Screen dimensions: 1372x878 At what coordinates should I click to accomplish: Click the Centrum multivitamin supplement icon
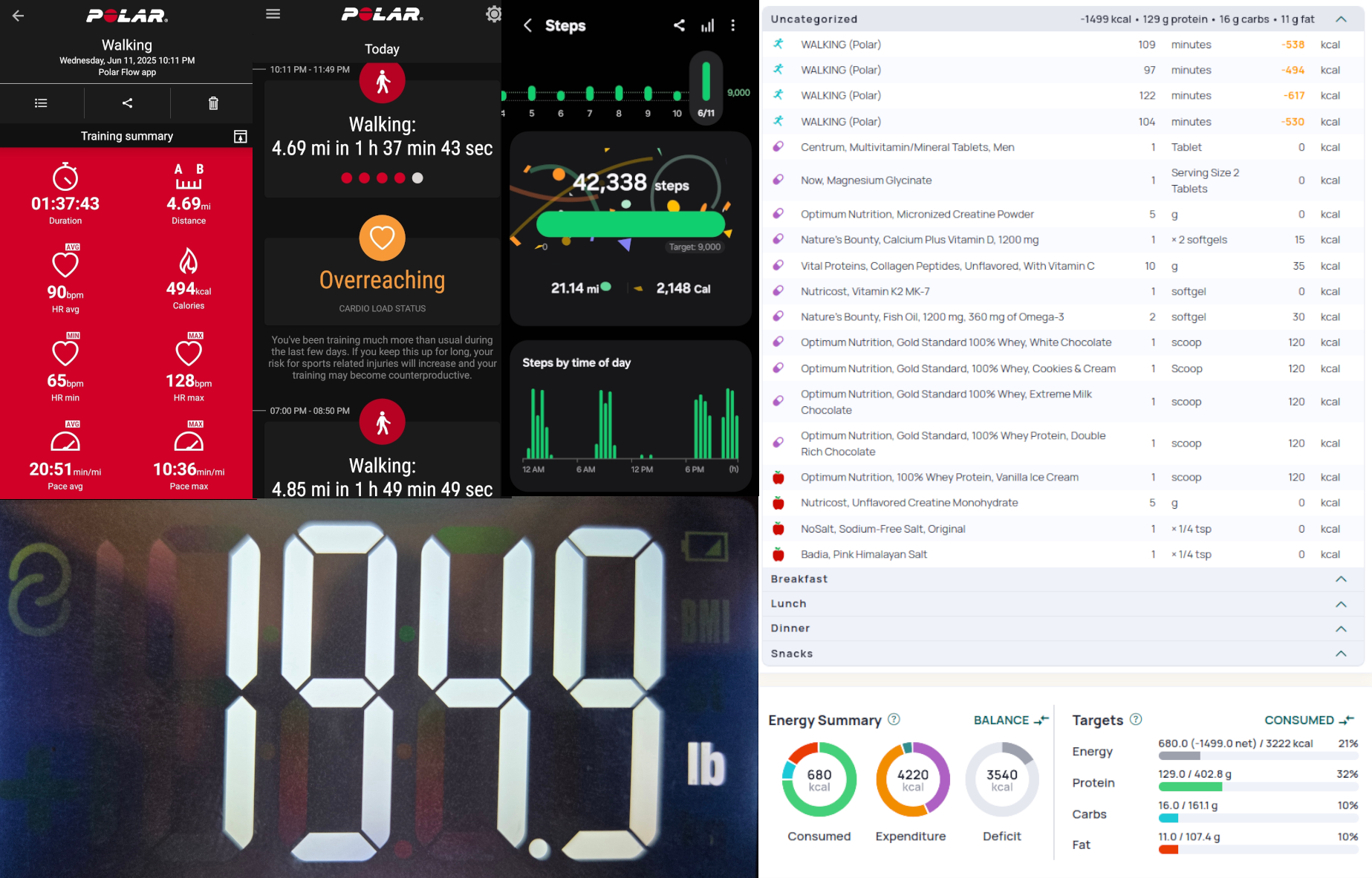(778, 147)
